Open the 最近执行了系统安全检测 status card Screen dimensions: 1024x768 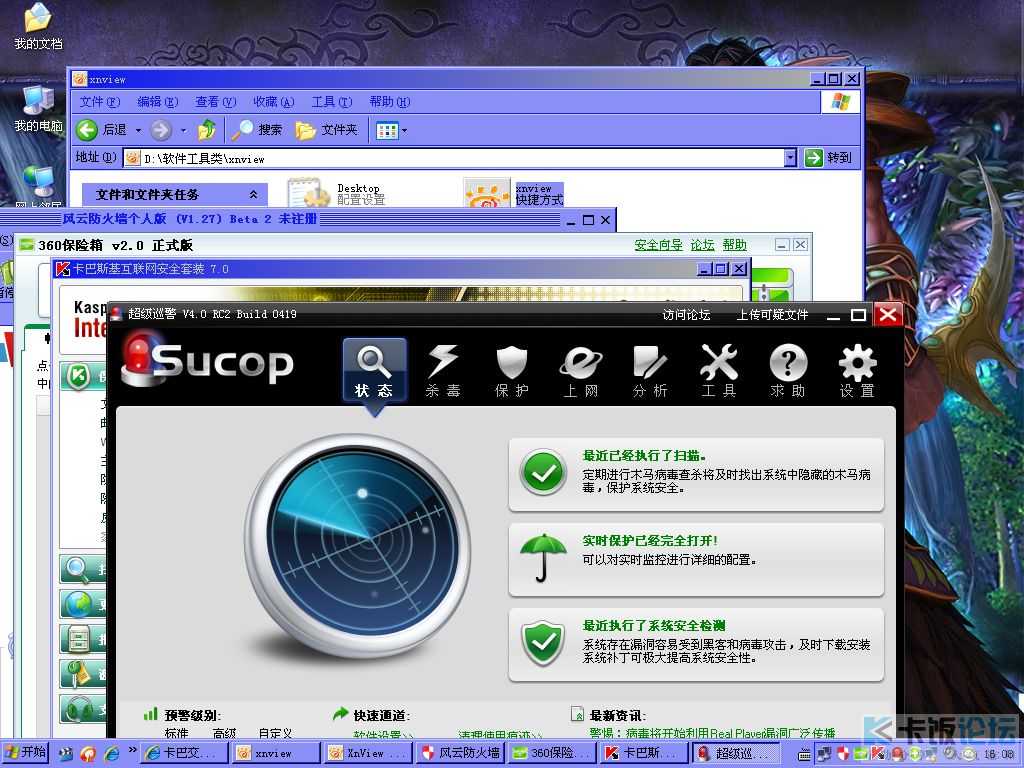coord(696,645)
